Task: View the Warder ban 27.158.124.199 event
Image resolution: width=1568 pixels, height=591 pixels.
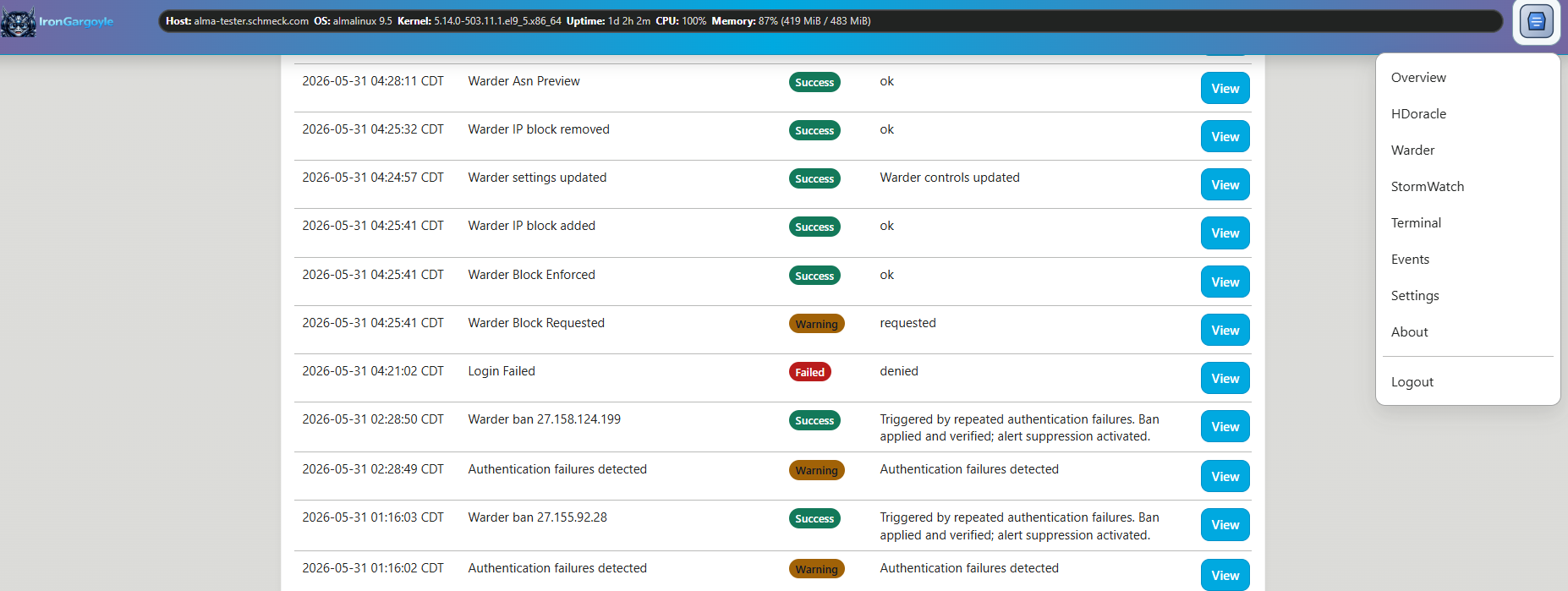Action: pyautogui.click(x=1225, y=426)
